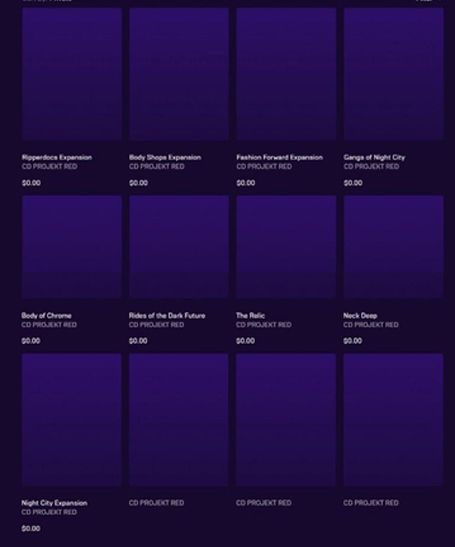Click the $0.00 price under Neck Deep

352,341
